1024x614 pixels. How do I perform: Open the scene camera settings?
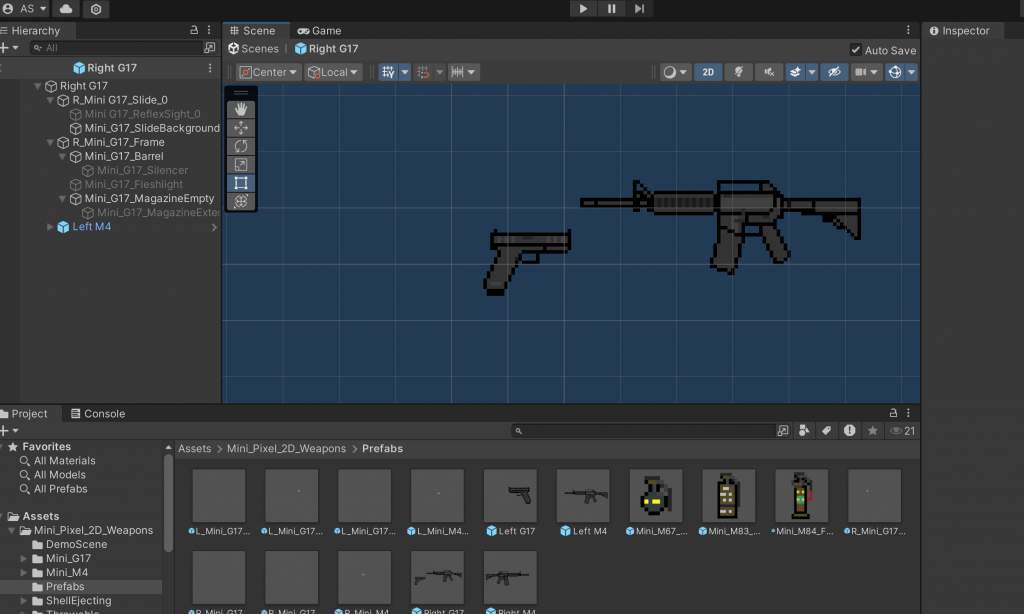(x=866, y=72)
